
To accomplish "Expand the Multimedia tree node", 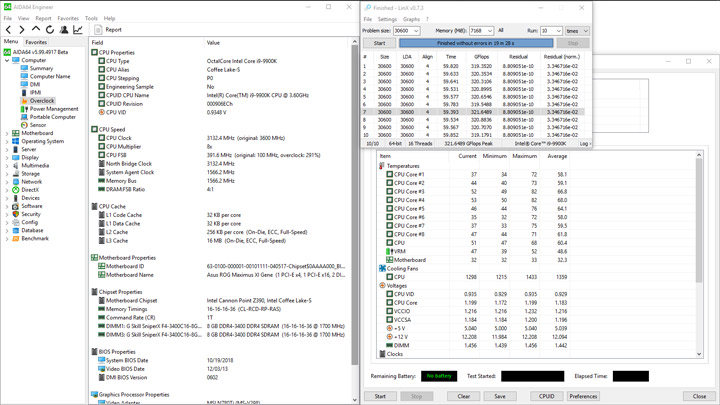I will (x=7, y=165).
